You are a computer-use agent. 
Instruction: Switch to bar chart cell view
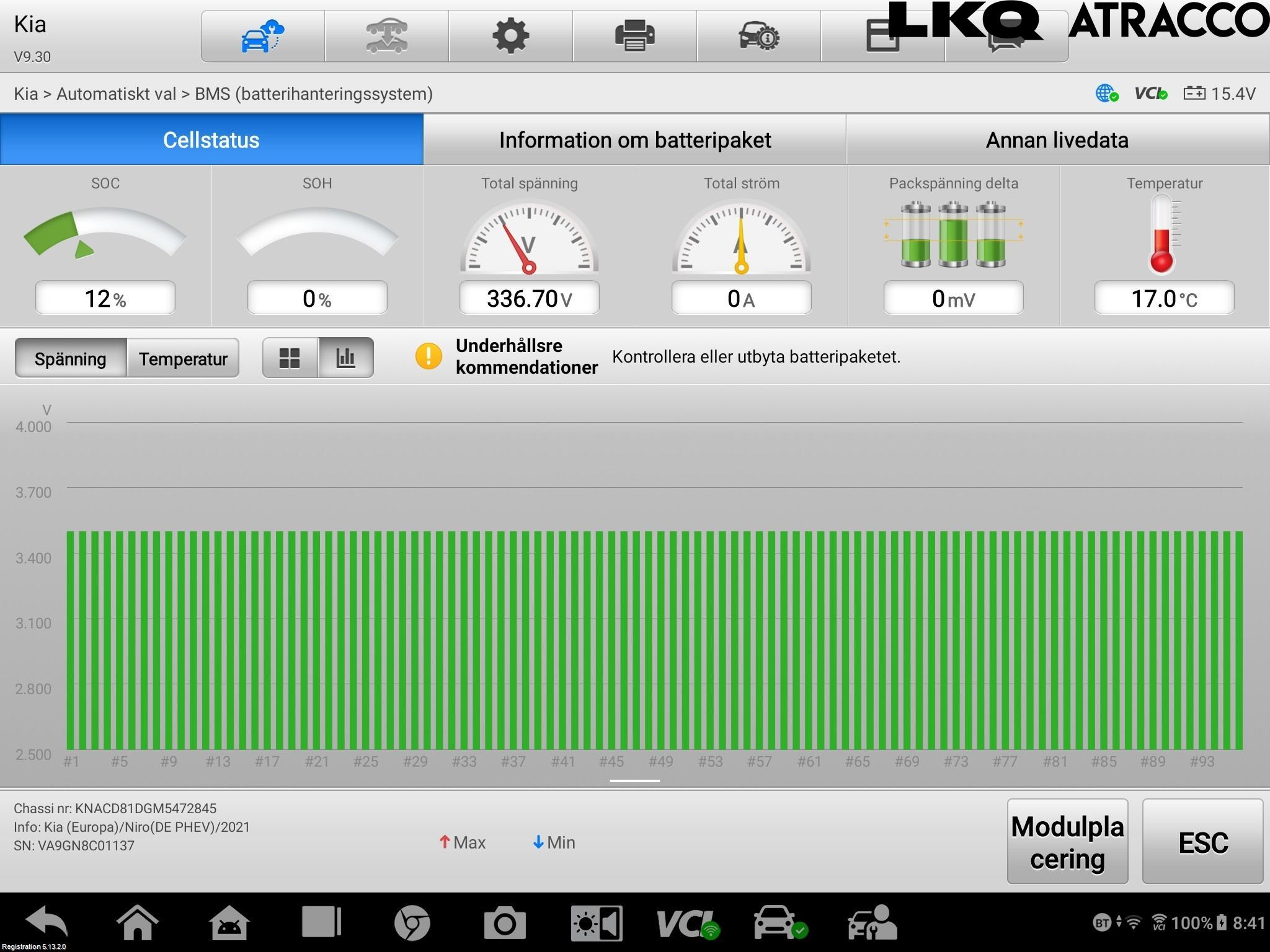click(346, 358)
